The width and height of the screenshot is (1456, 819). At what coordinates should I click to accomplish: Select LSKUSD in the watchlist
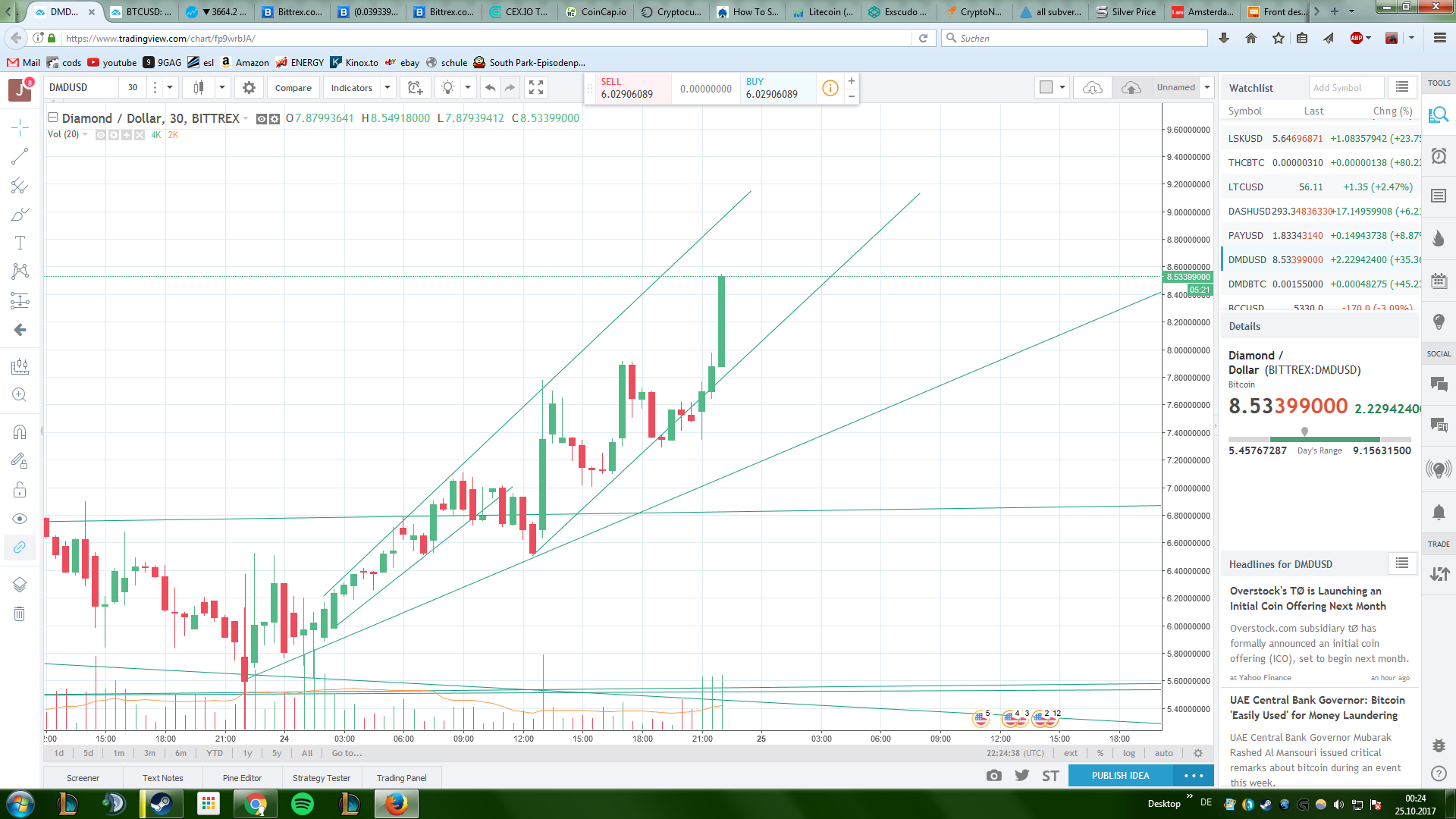point(1320,139)
